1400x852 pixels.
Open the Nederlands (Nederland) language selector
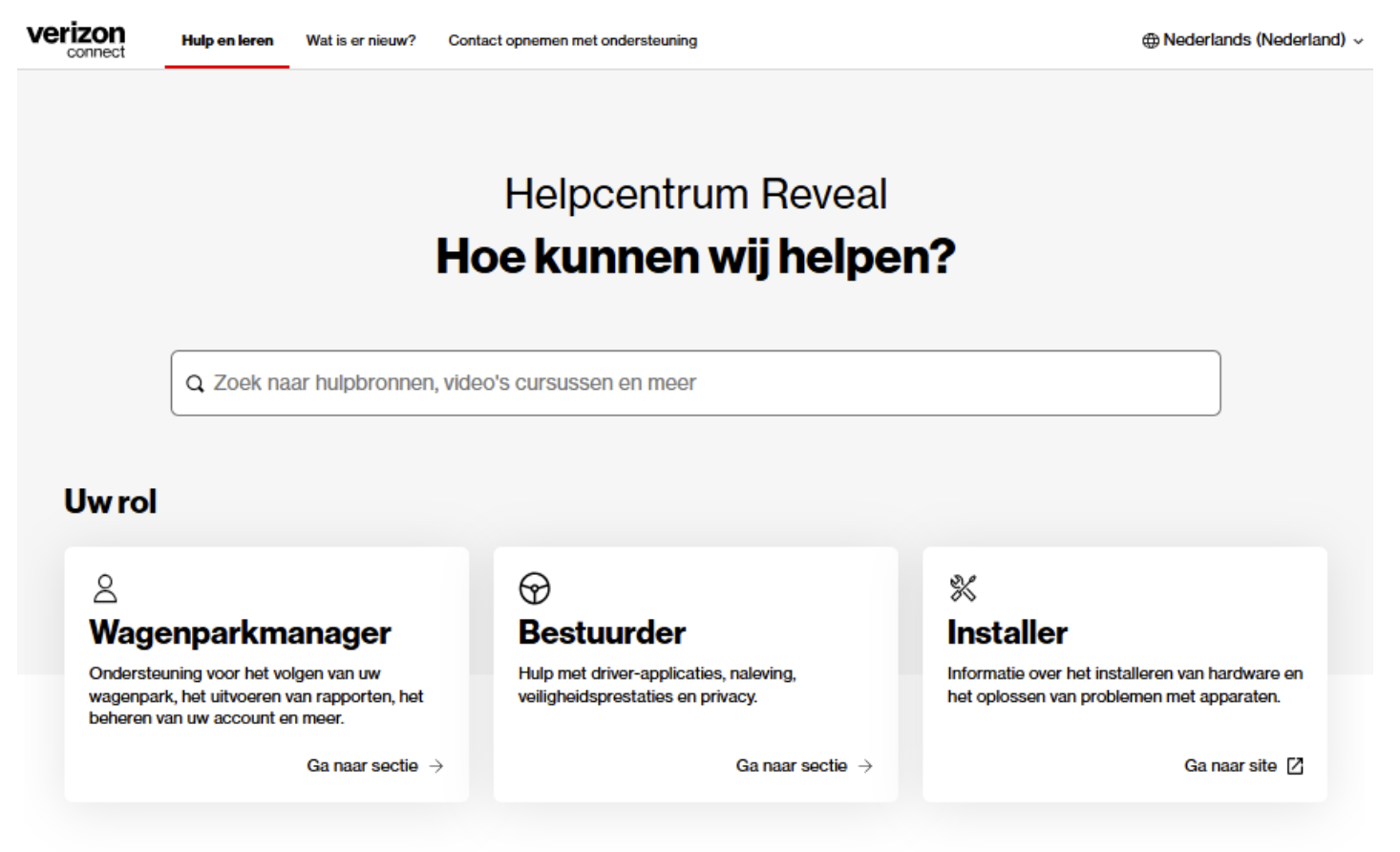1253,40
